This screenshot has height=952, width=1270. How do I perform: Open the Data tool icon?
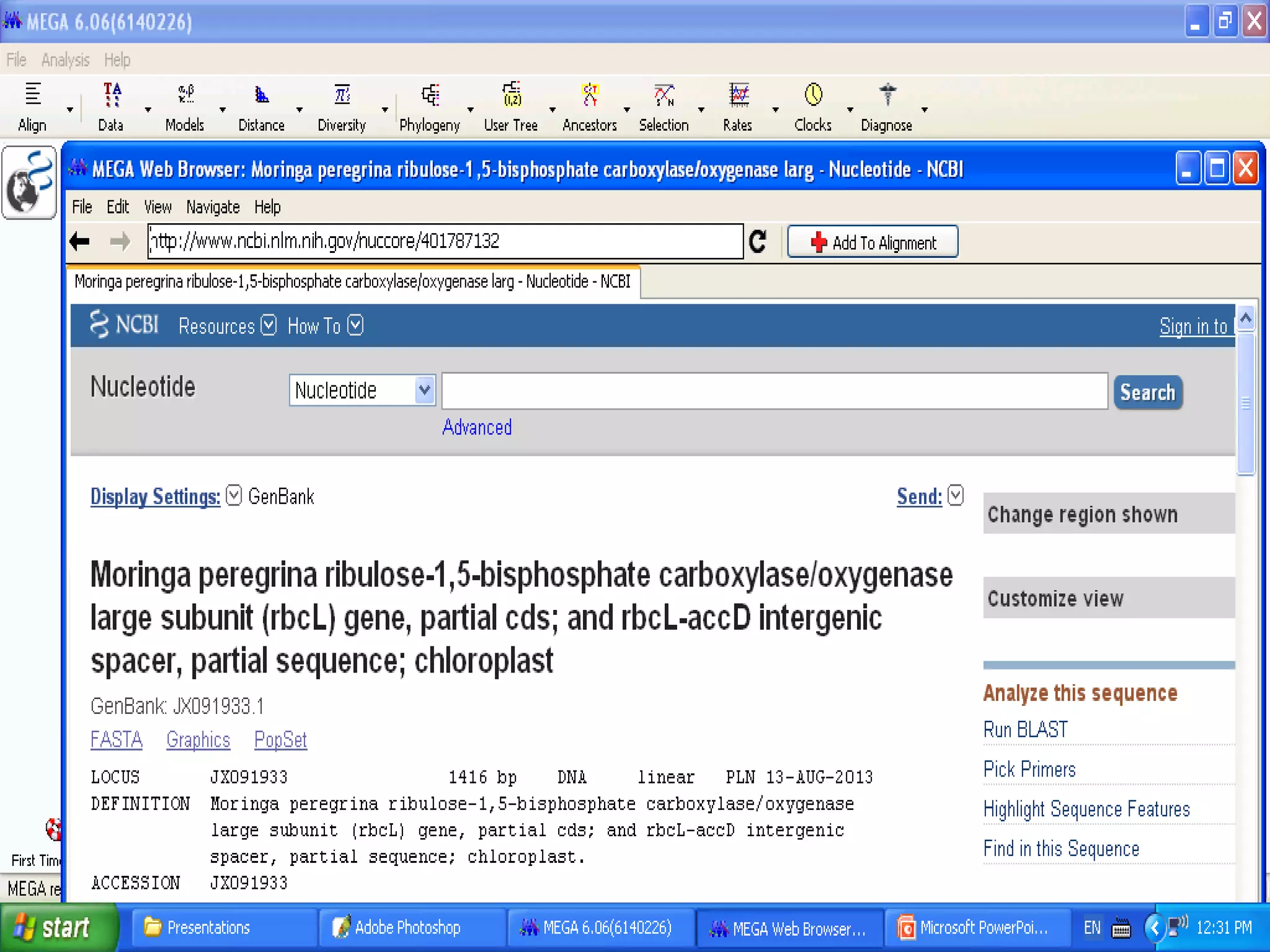click(x=111, y=107)
